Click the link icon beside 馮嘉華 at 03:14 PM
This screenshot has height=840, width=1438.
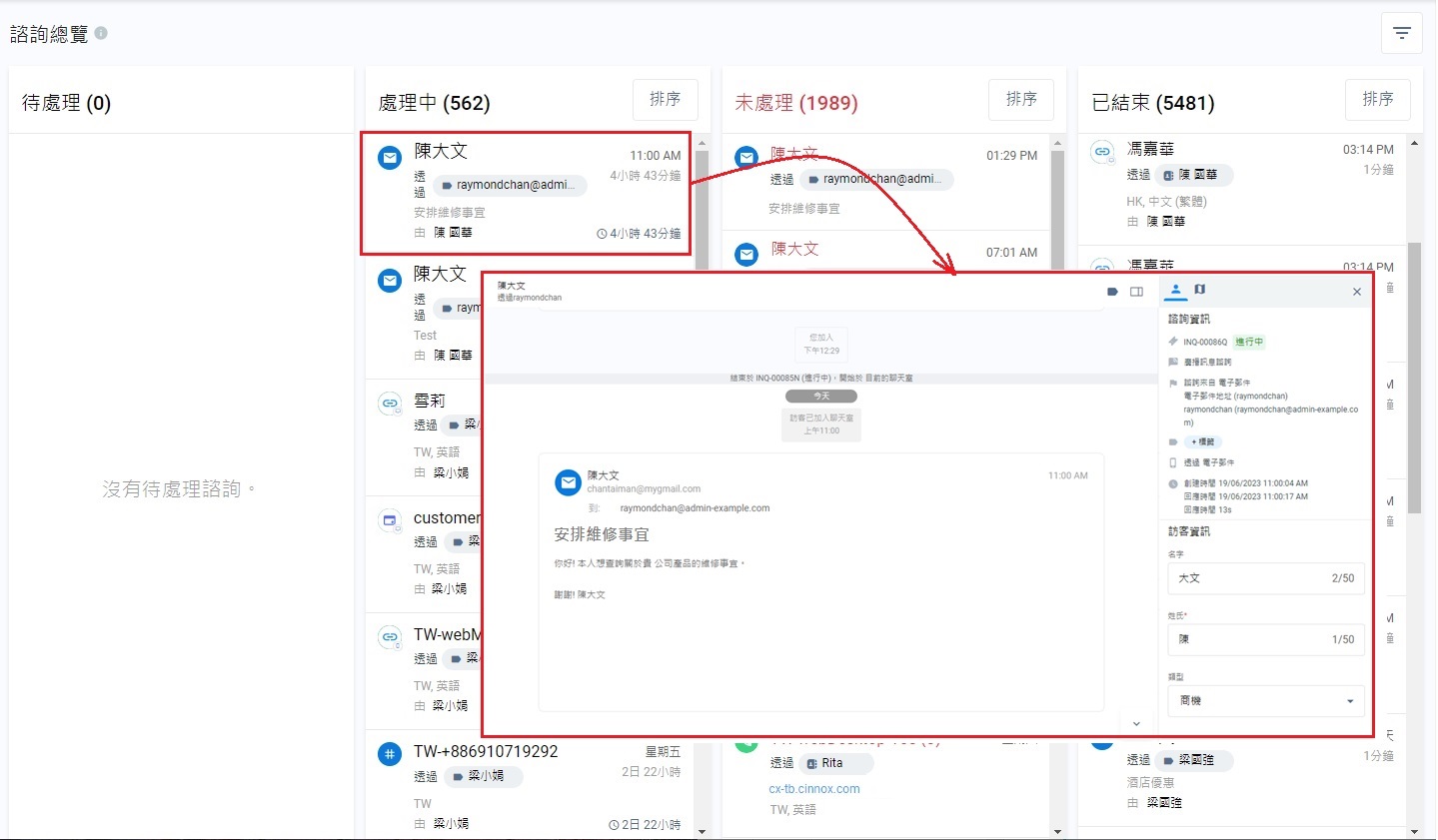click(x=1102, y=152)
